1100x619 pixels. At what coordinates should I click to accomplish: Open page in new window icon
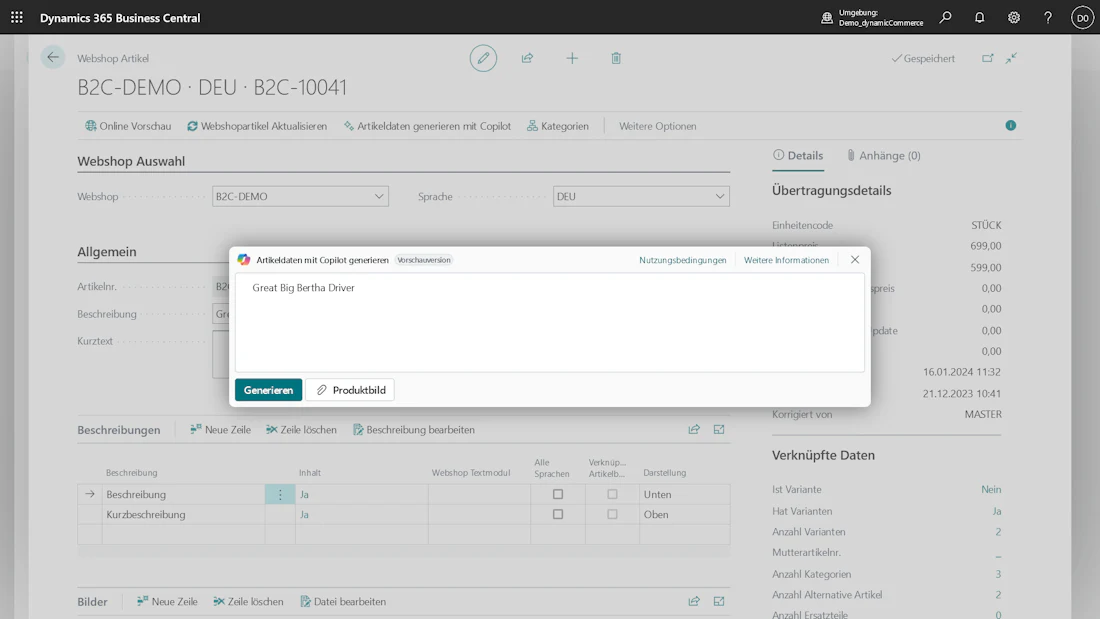[988, 58]
